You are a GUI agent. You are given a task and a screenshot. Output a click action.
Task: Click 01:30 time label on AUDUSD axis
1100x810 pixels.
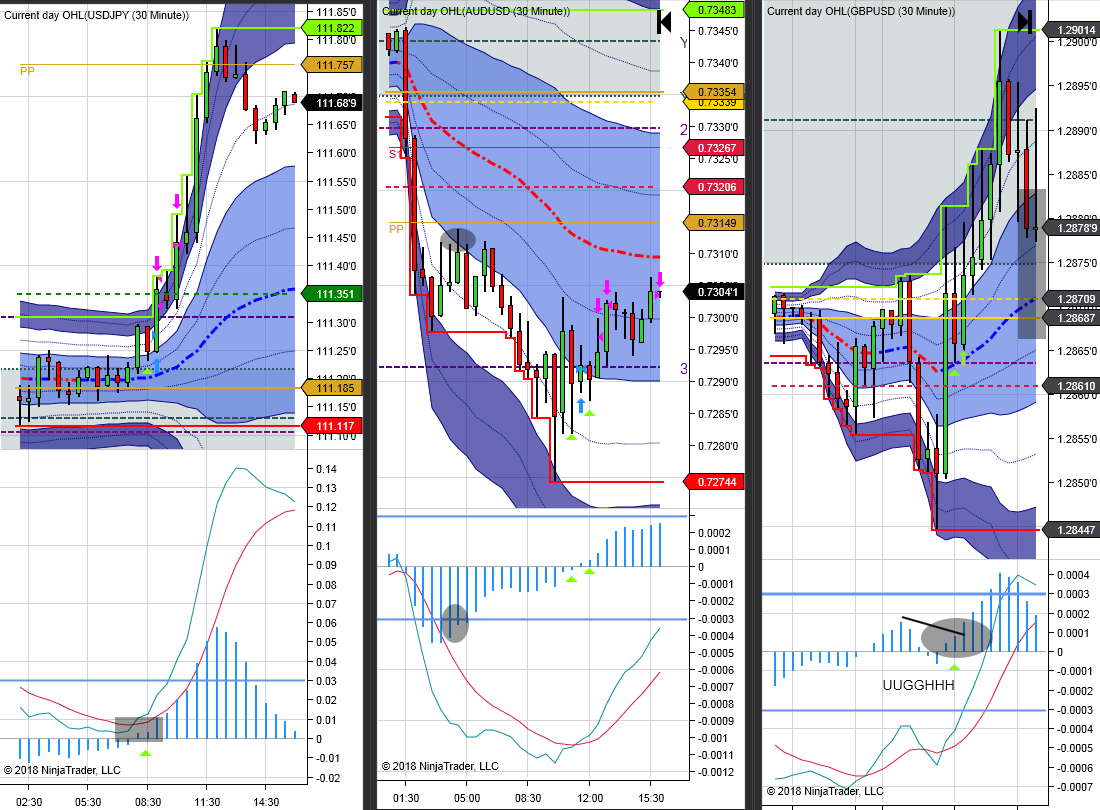tap(406, 798)
